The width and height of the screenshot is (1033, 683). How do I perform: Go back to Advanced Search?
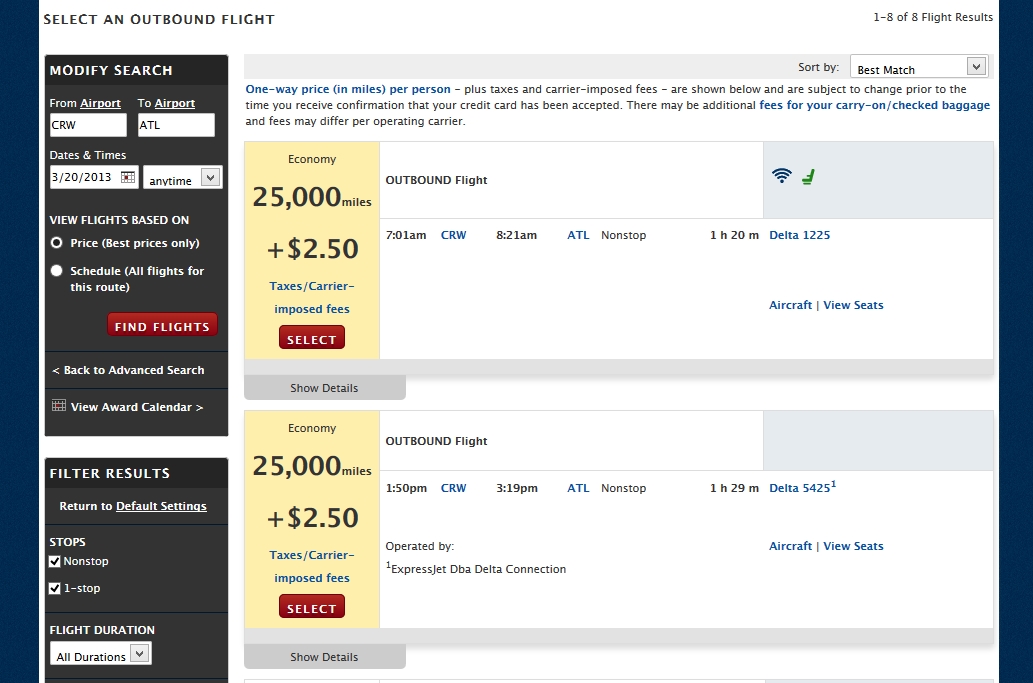pyautogui.click(x=128, y=370)
